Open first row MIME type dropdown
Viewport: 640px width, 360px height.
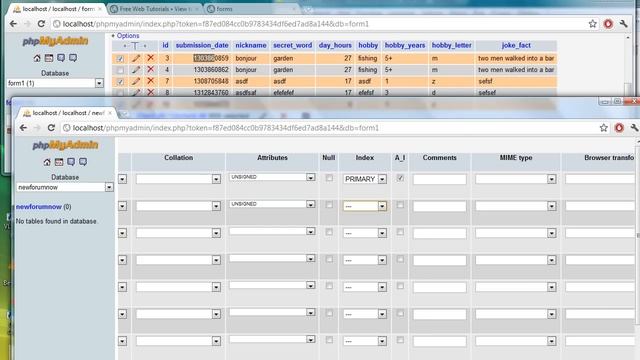516,179
